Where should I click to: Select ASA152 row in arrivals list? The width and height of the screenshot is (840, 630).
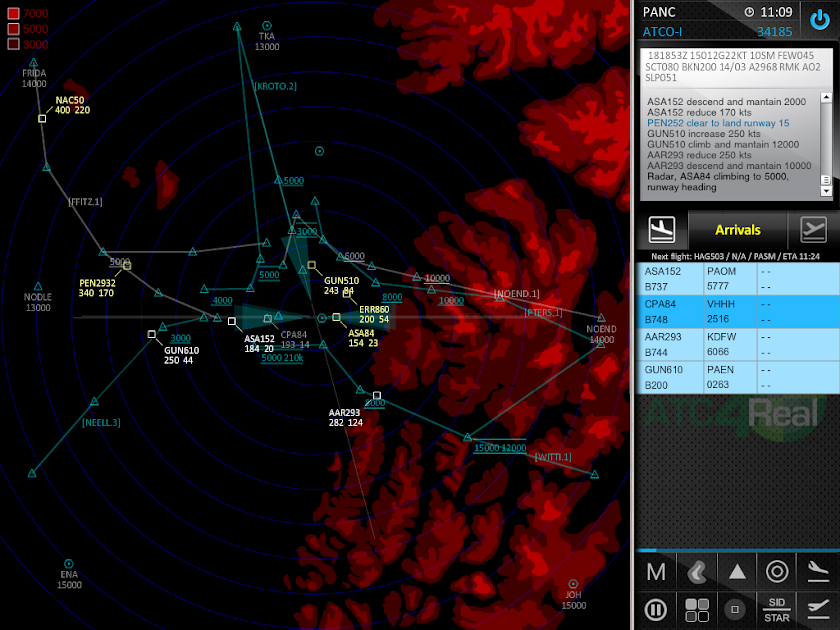click(738, 279)
